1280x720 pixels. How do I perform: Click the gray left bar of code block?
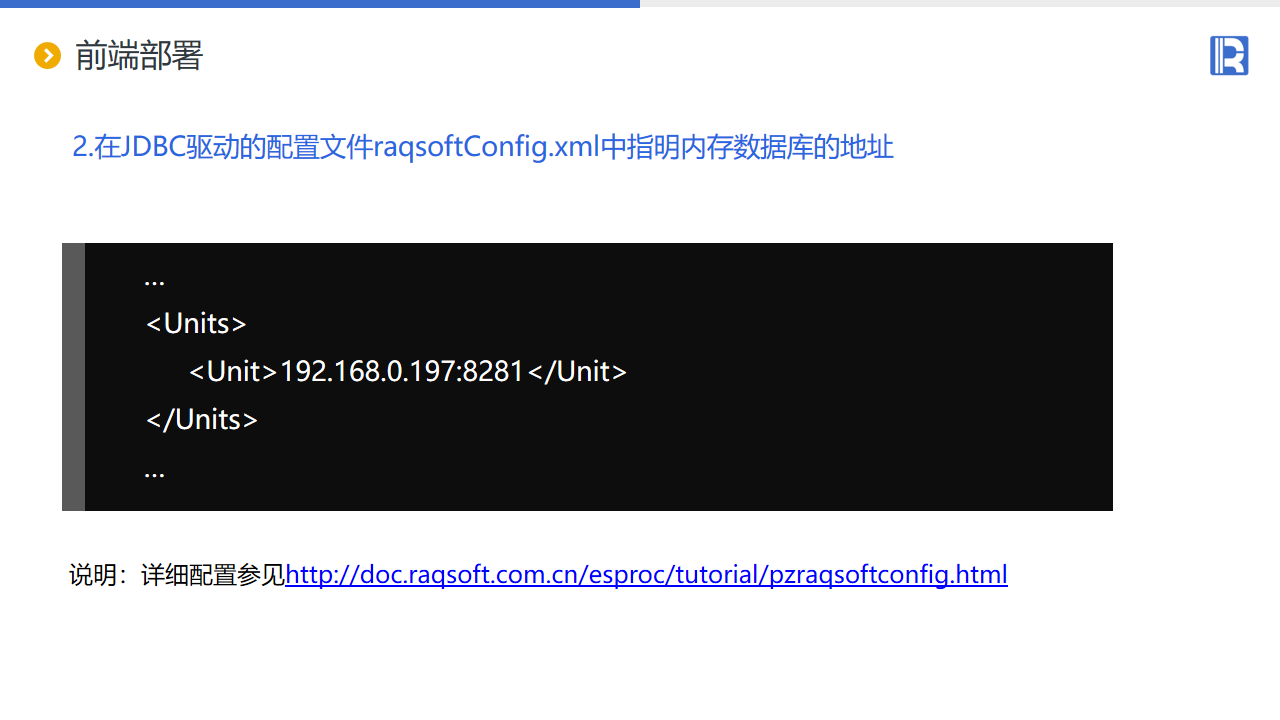(73, 377)
